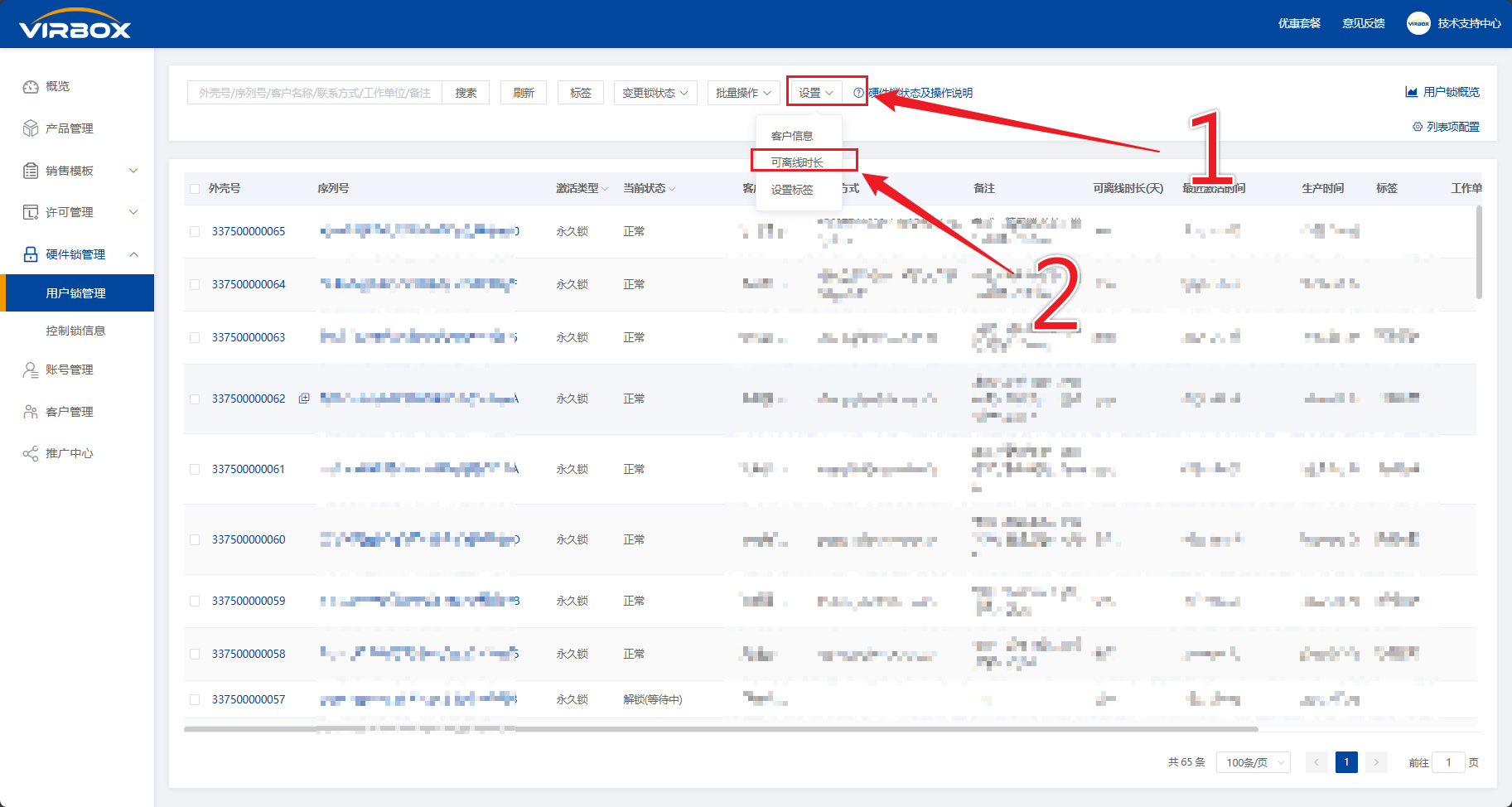The width and height of the screenshot is (1512, 807).
Task: Click the 前往 page number field
Action: click(x=1448, y=762)
